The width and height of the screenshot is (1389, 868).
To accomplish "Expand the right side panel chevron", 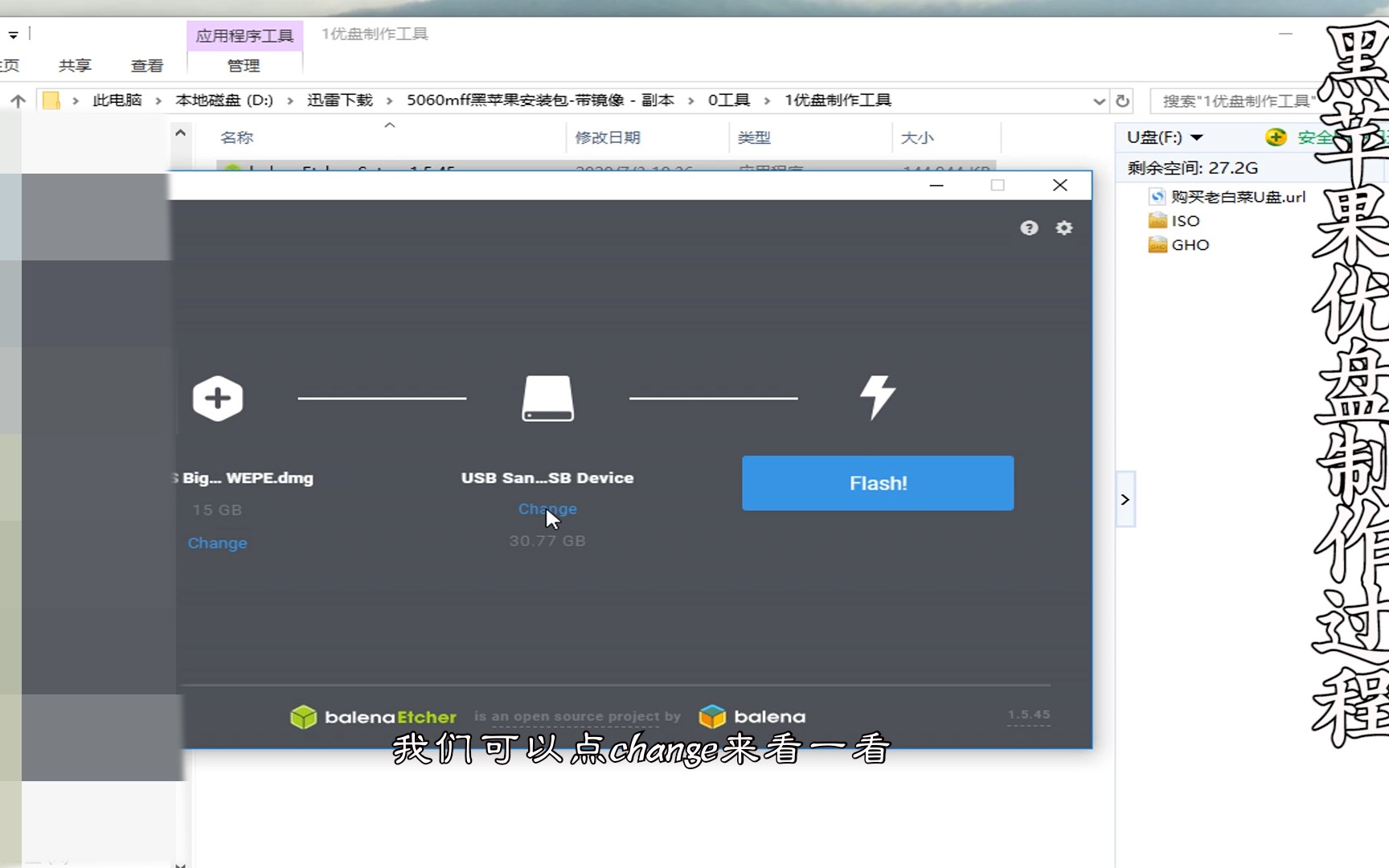I will pyautogui.click(x=1125, y=499).
